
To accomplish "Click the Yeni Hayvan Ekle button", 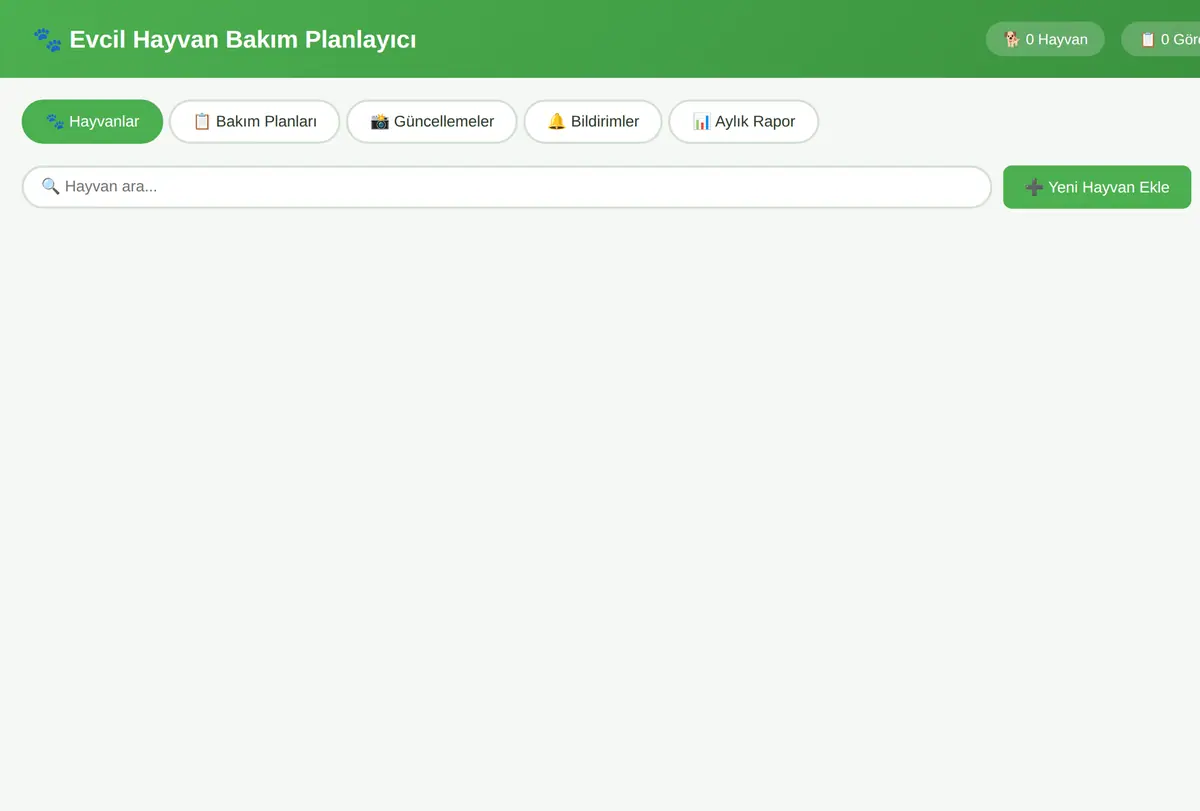I will (x=1097, y=187).
